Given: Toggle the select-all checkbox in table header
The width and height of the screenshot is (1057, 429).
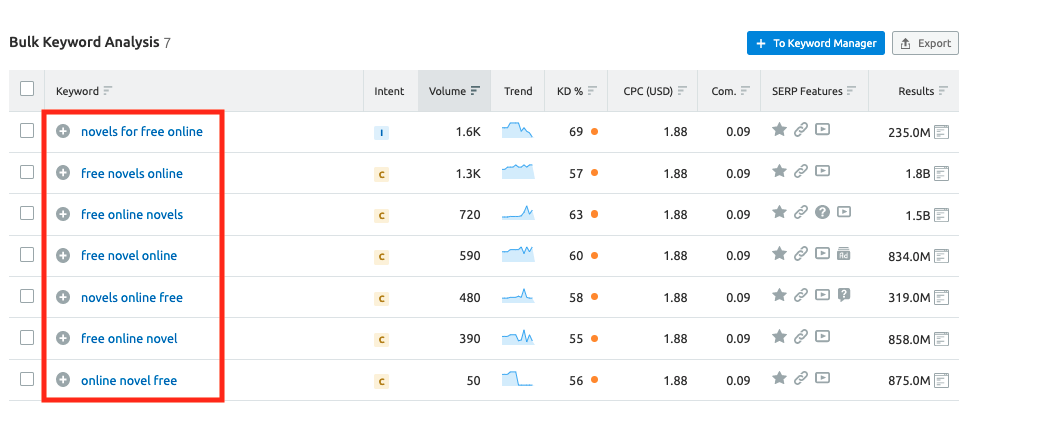Looking at the screenshot, I should [27, 88].
